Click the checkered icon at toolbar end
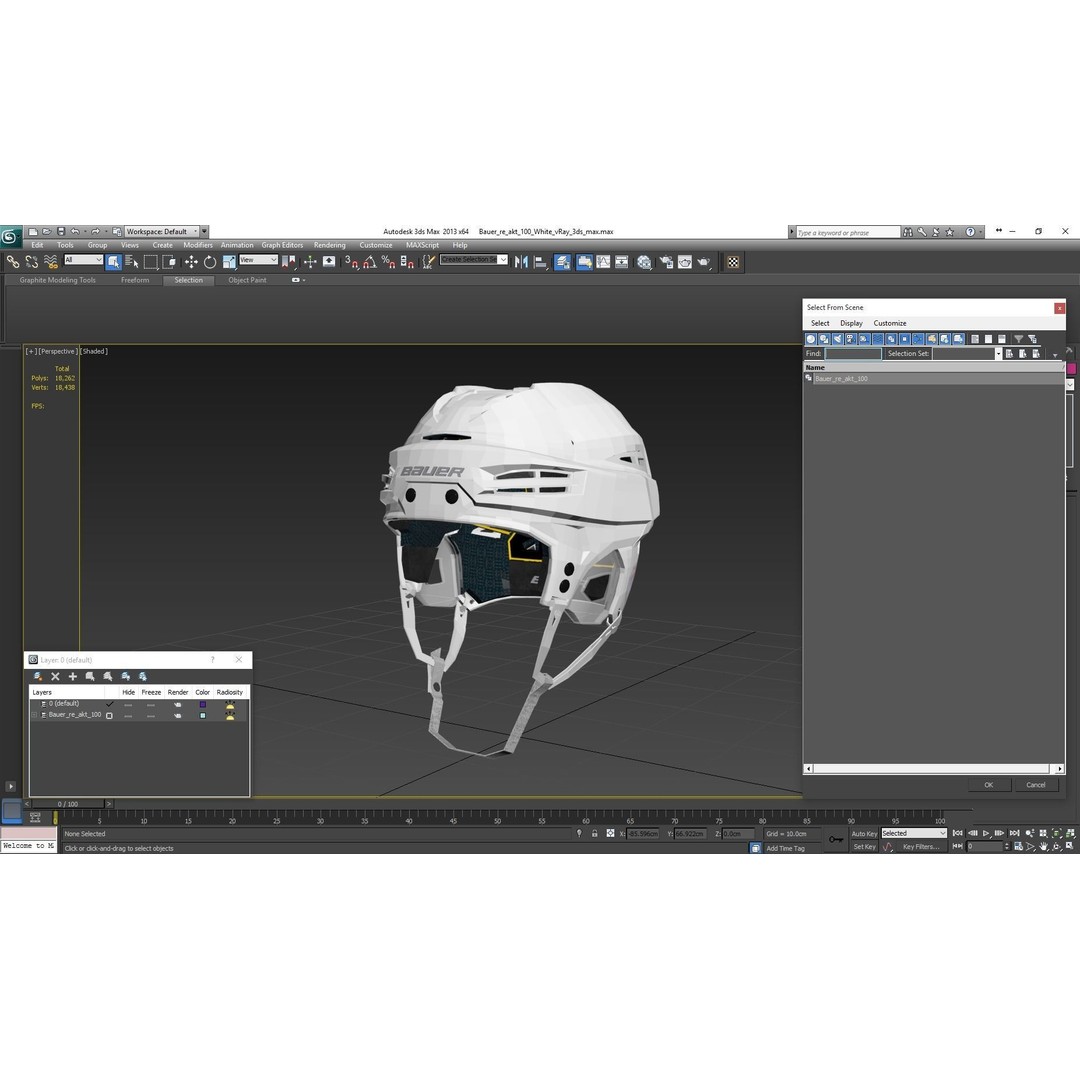This screenshot has width=1080, height=1080. pyautogui.click(x=733, y=262)
